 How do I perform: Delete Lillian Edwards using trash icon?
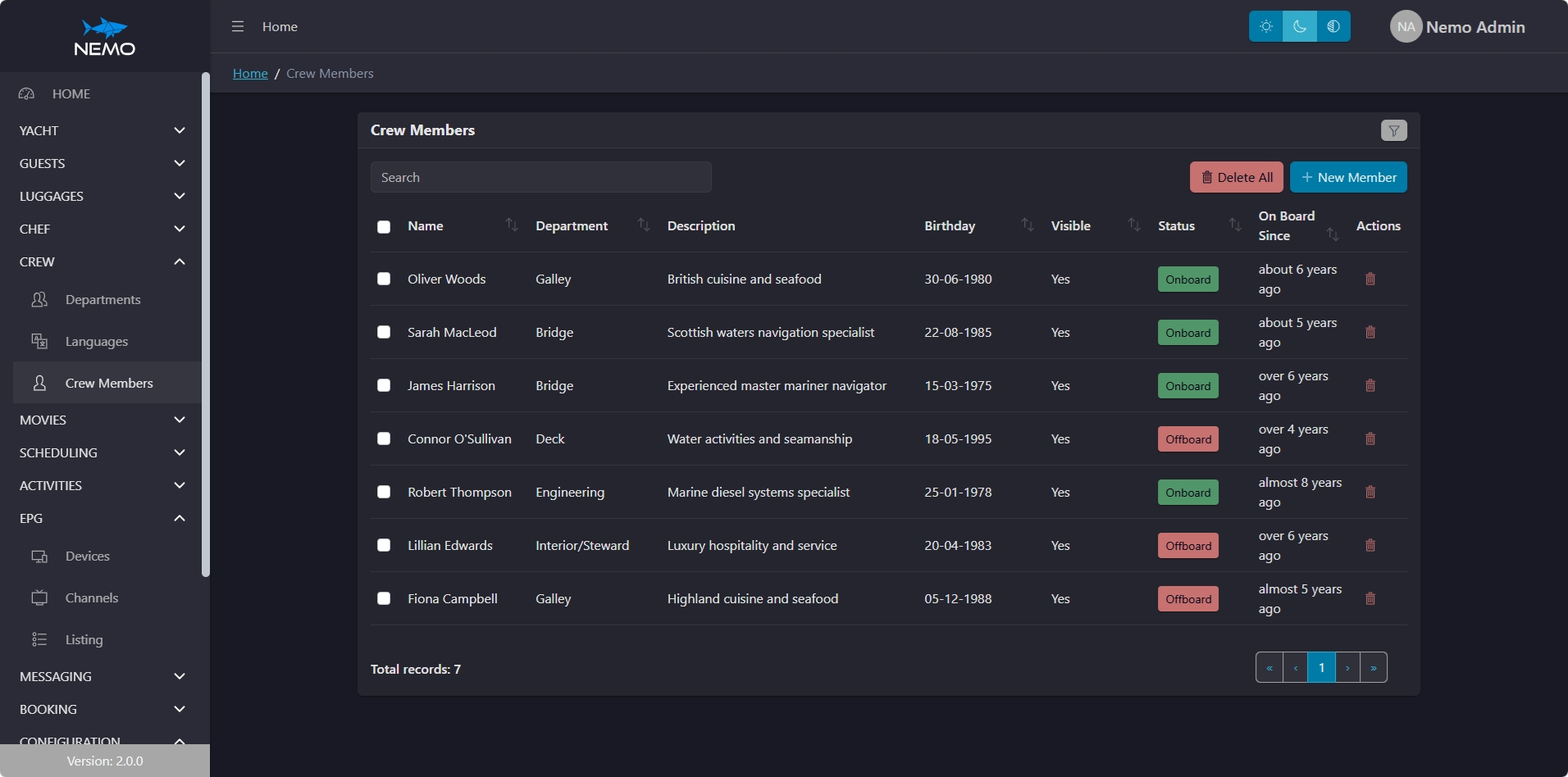pyautogui.click(x=1370, y=545)
